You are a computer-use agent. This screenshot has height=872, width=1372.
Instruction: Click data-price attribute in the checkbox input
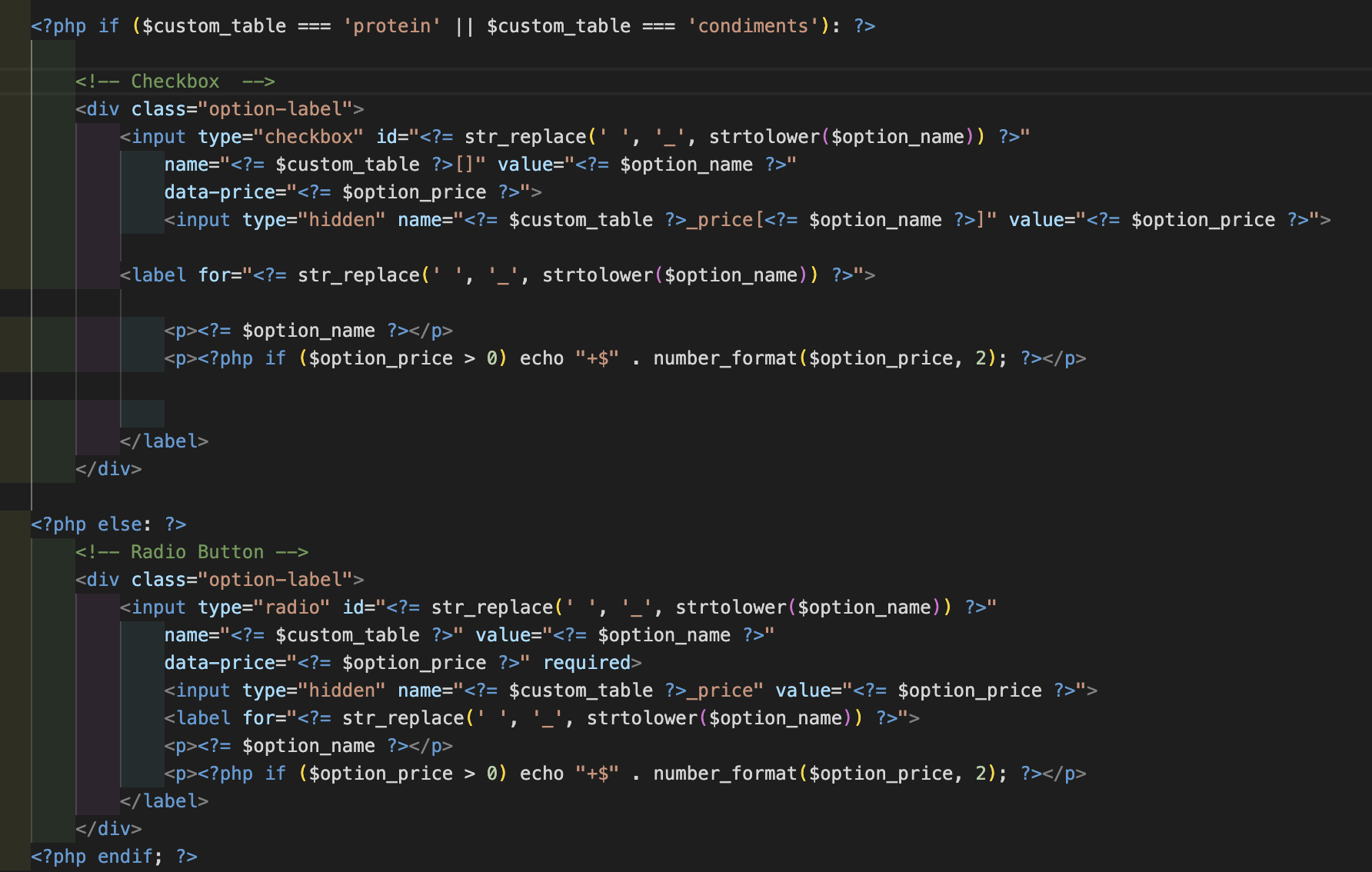(x=220, y=192)
